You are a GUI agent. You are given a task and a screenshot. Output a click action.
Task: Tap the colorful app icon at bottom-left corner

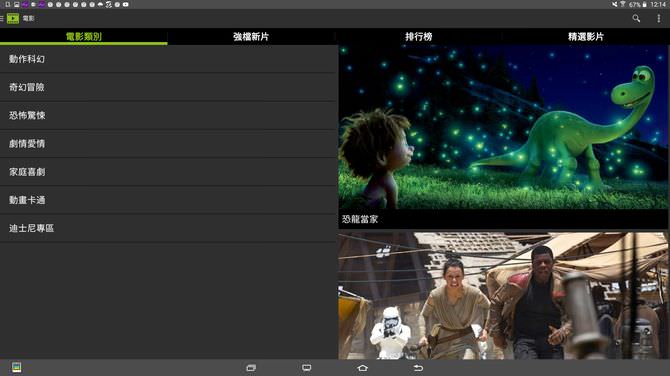click(x=16, y=367)
